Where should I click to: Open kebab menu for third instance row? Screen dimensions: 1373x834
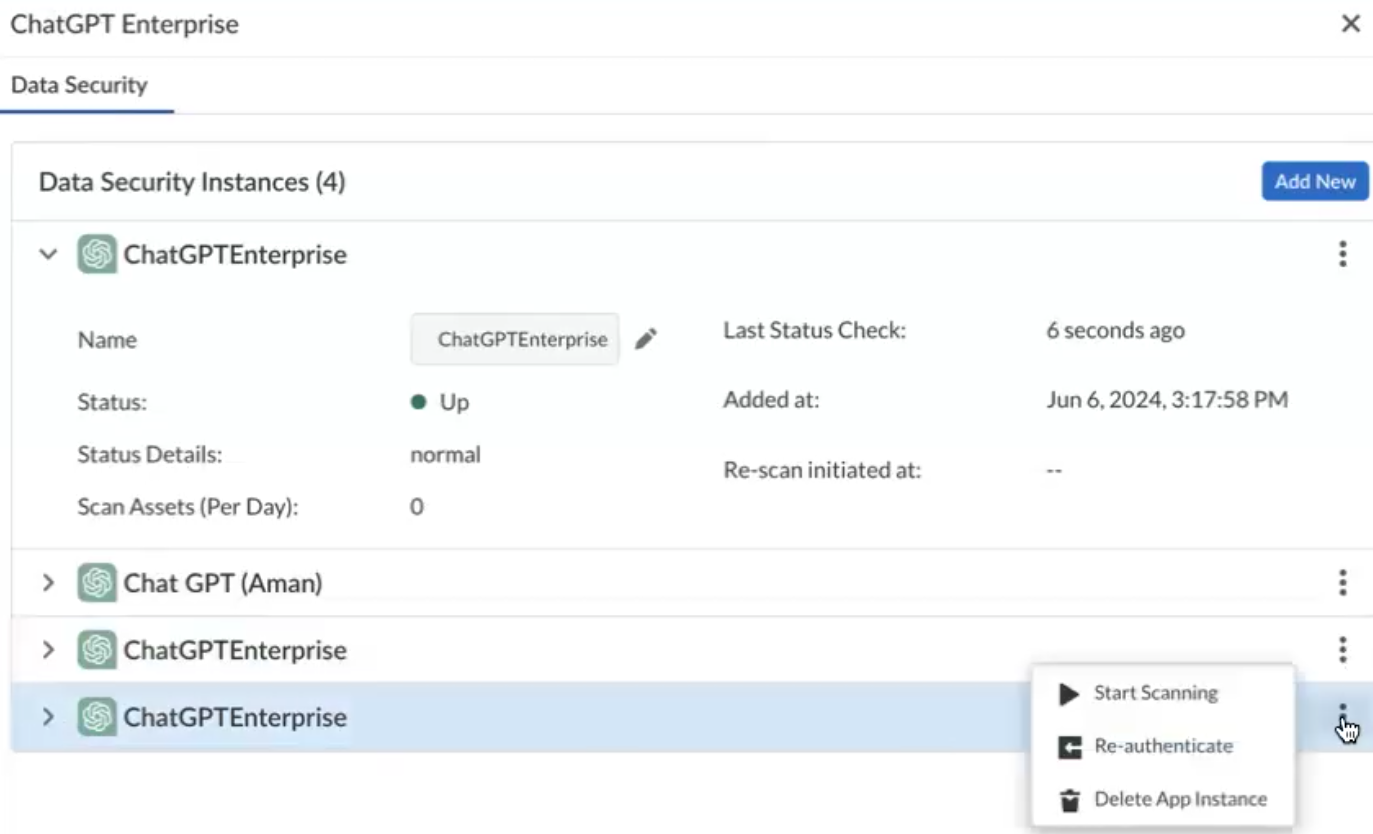[x=1342, y=650]
